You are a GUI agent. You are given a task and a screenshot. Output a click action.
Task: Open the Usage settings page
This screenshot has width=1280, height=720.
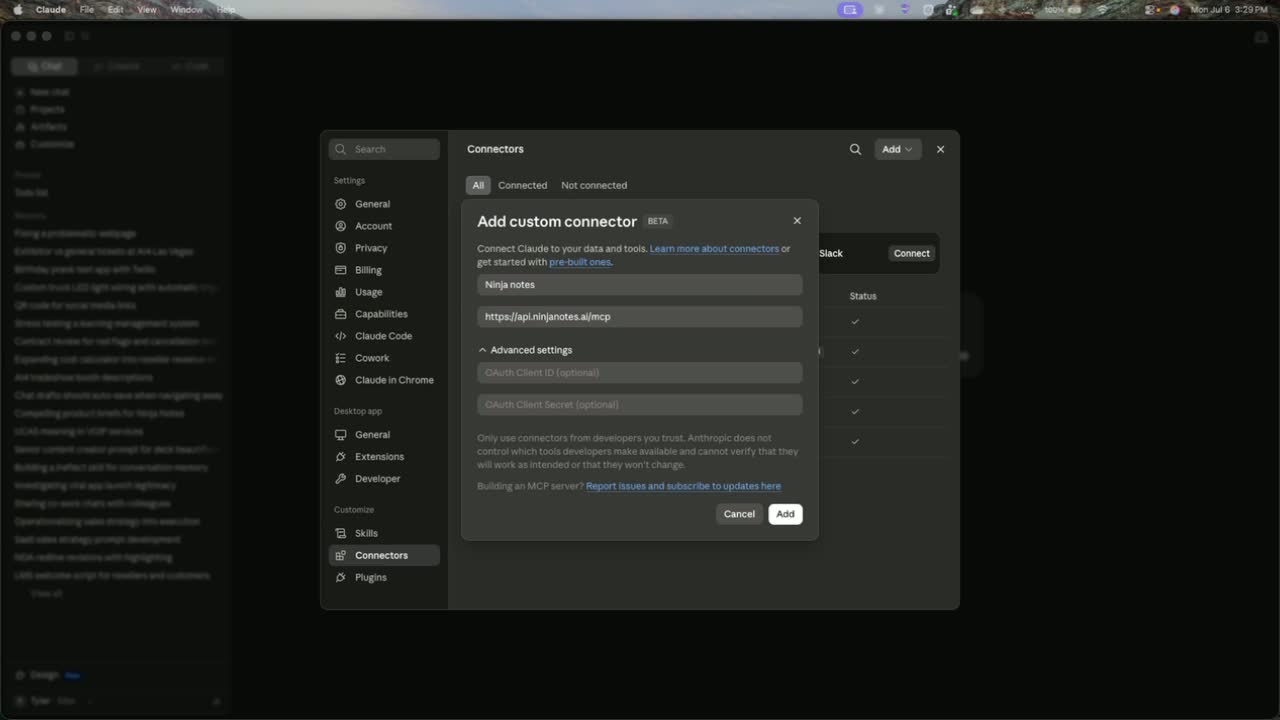click(x=384, y=292)
